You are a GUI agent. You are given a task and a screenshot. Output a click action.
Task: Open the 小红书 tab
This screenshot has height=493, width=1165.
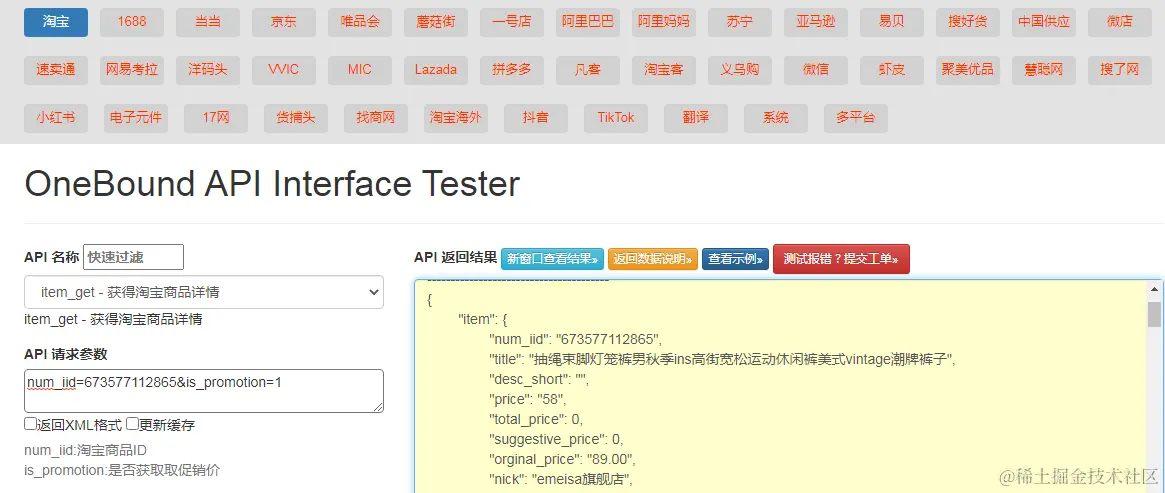[x=56, y=118]
